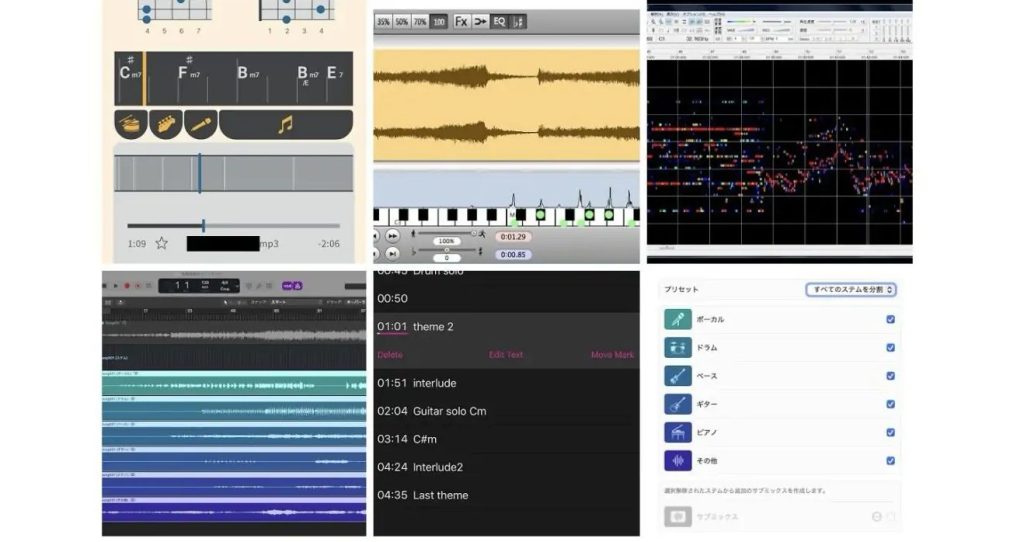Viewport: 1024px width, 542px height.
Task: Tap the wide music note button
Action: point(285,125)
